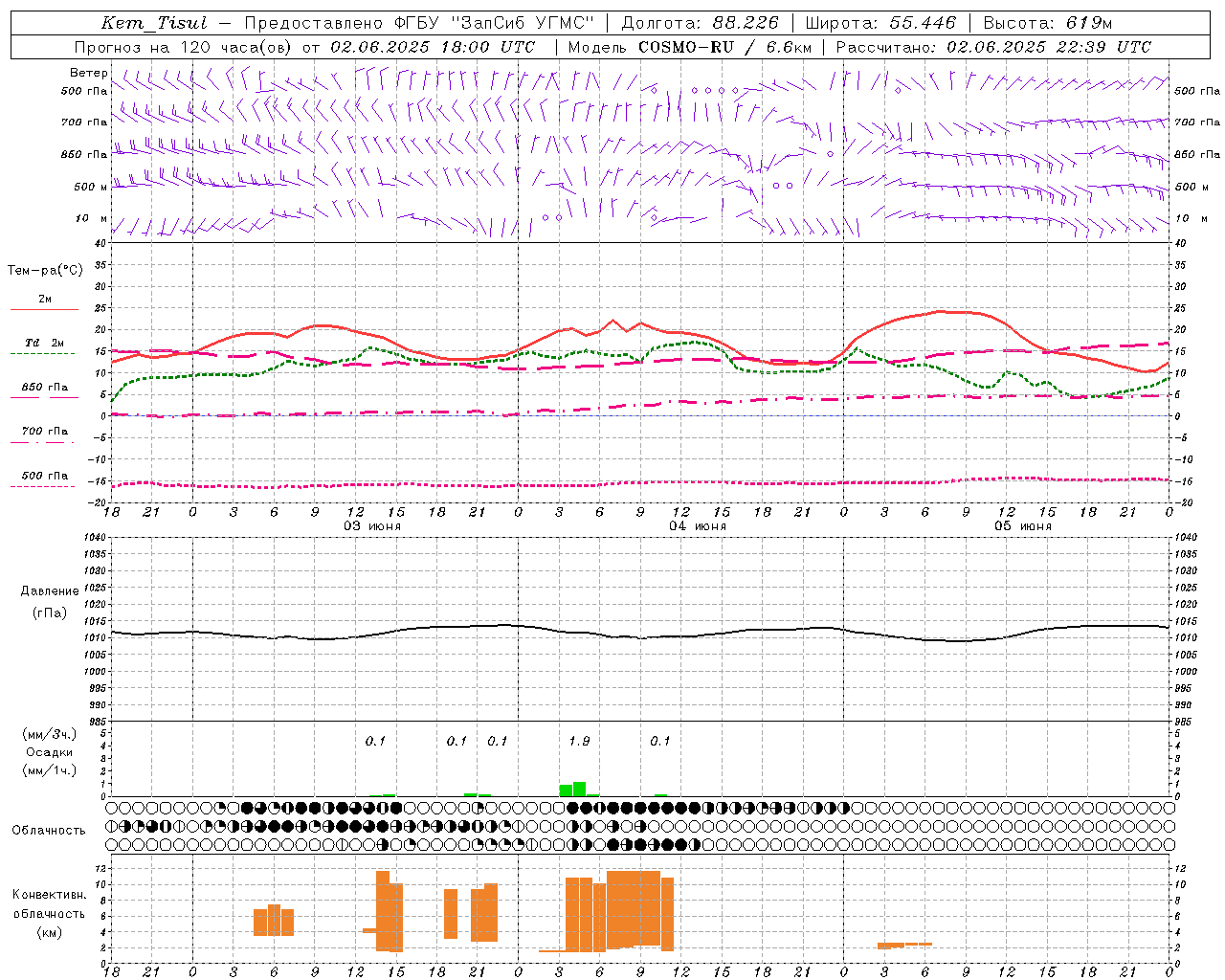Screen dimensions: 1225x980
Task: Click the 2м temperature legend label
Action: [x=45, y=300]
